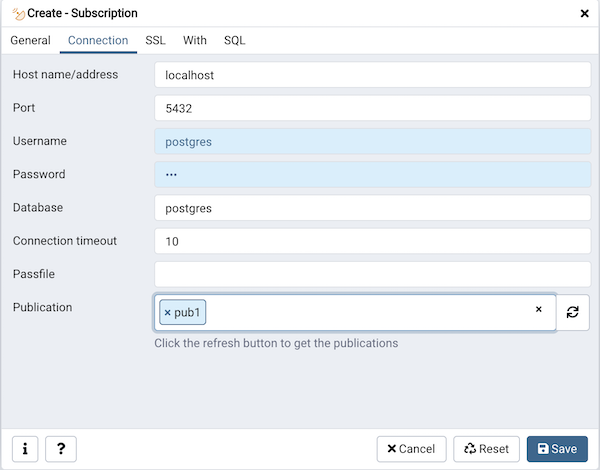
Task: Click the Create - Subscription title icon
Action: pyautogui.click(x=18, y=14)
